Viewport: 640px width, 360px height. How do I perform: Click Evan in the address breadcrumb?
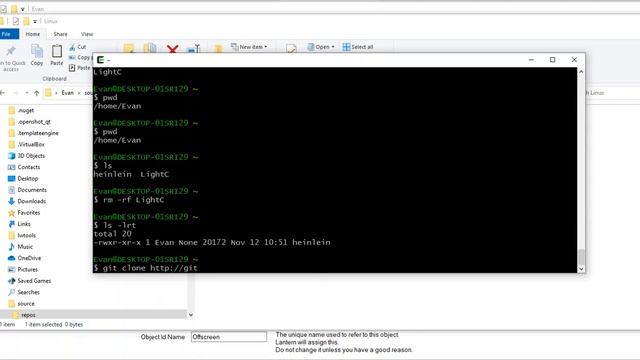68,93
